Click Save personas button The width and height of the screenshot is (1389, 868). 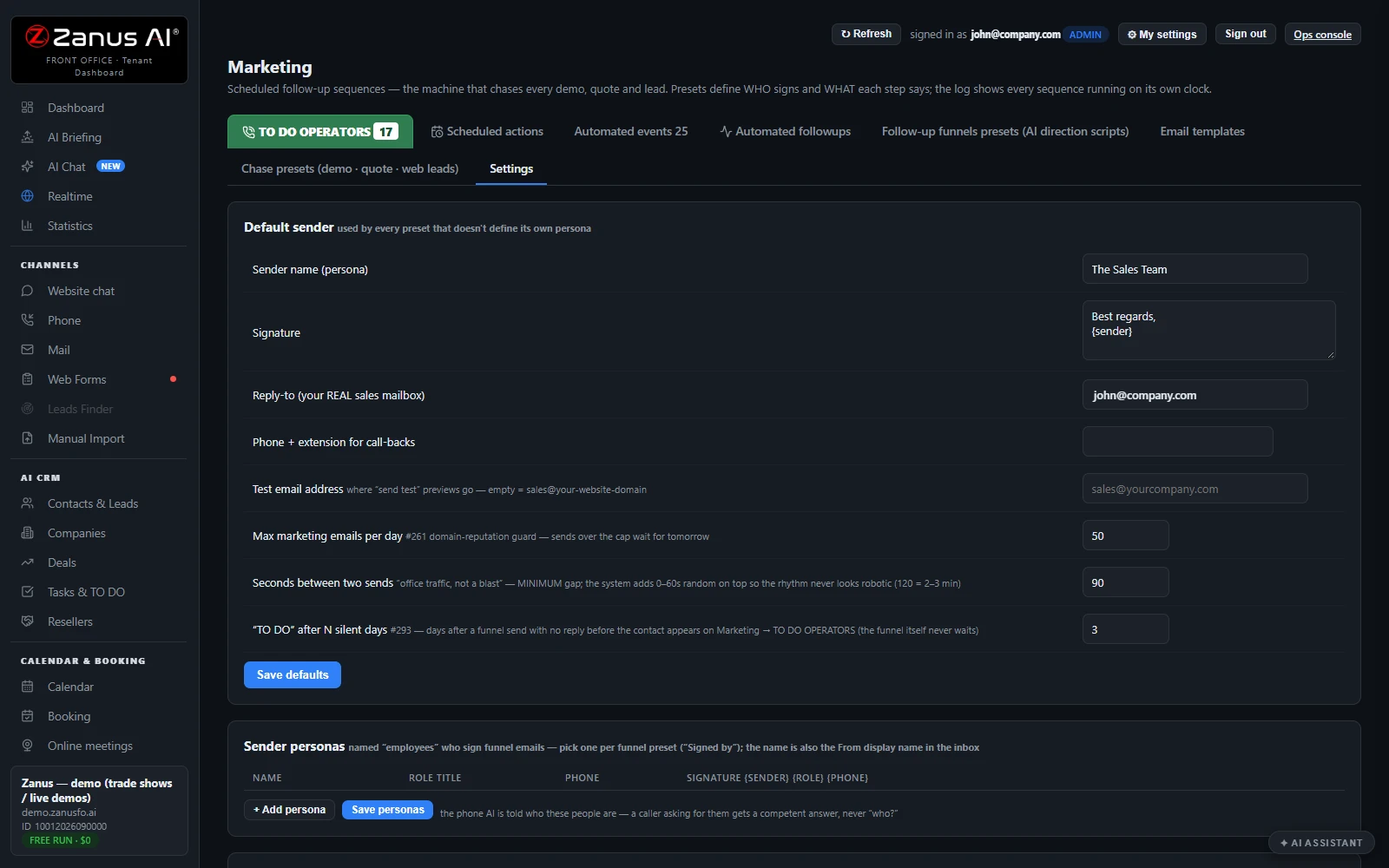(x=387, y=810)
